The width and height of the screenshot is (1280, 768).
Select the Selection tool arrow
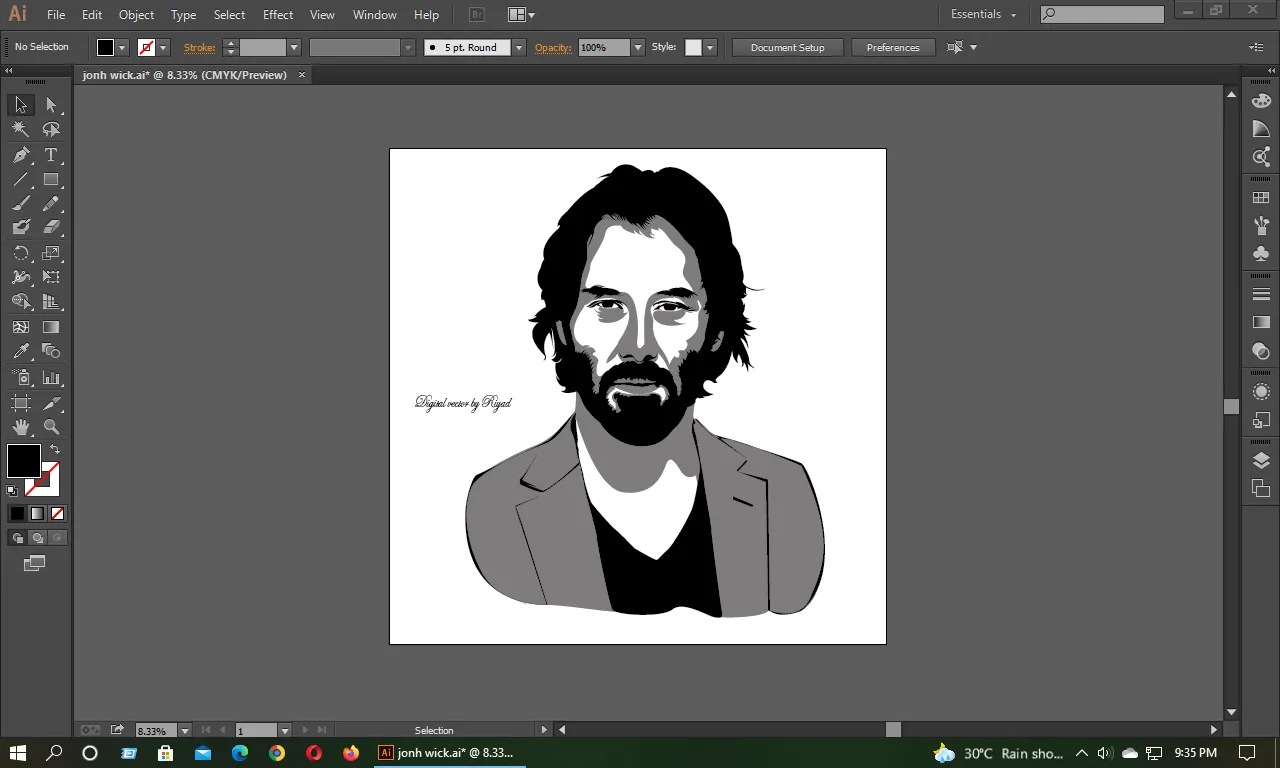coord(21,105)
